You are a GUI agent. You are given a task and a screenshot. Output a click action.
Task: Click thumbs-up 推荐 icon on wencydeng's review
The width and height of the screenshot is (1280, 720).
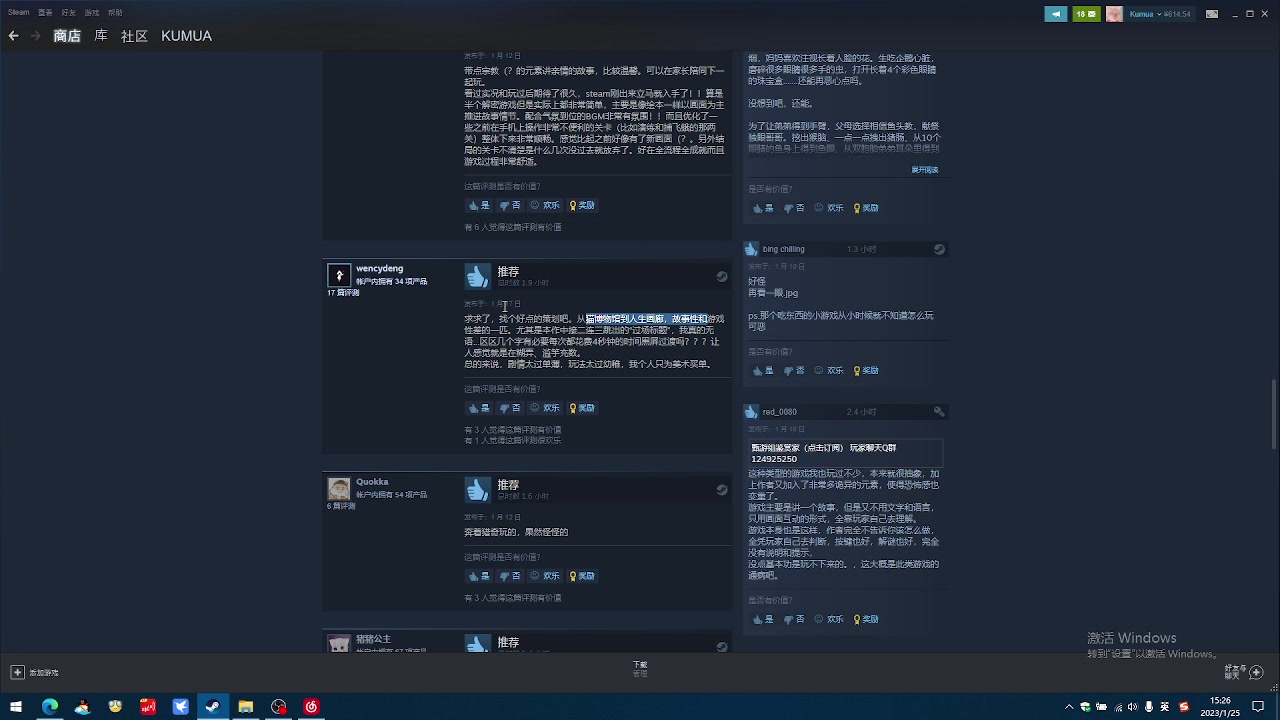click(x=478, y=276)
